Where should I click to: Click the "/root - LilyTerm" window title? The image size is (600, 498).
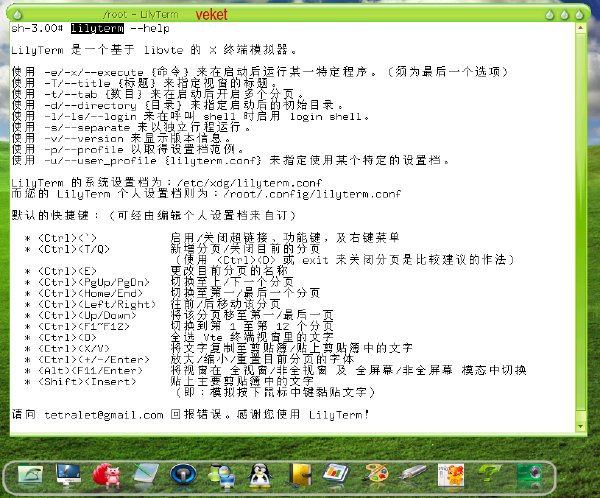click(x=140, y=15)
